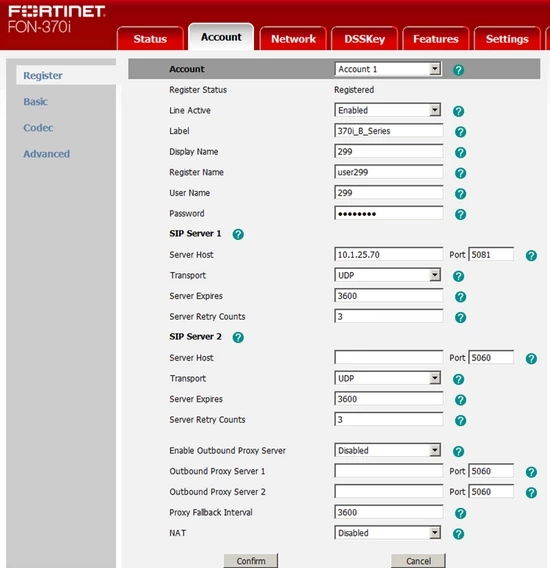Focus SIP Server 2 Retry Counts field
This screenshot has height=568, width=550.
click(x=389, y=419)
